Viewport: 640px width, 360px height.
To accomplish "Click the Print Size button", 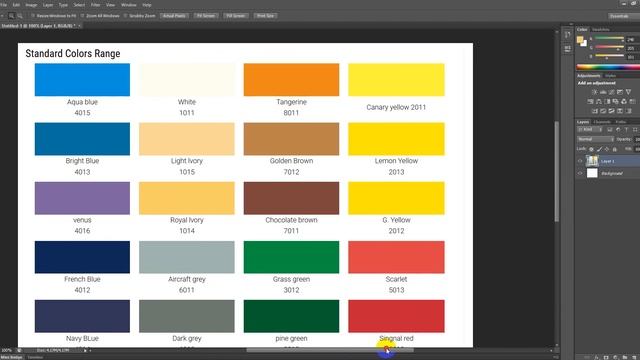I will (265, 16).
